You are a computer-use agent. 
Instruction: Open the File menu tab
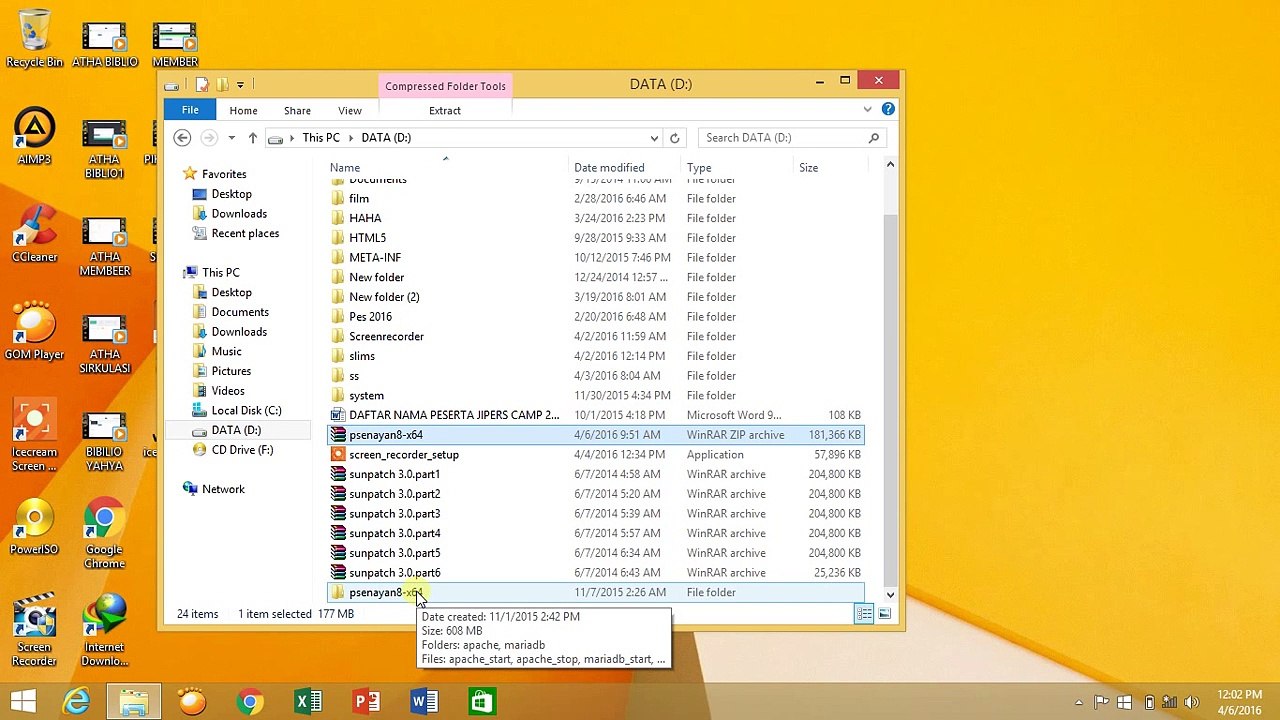[190, 110]
